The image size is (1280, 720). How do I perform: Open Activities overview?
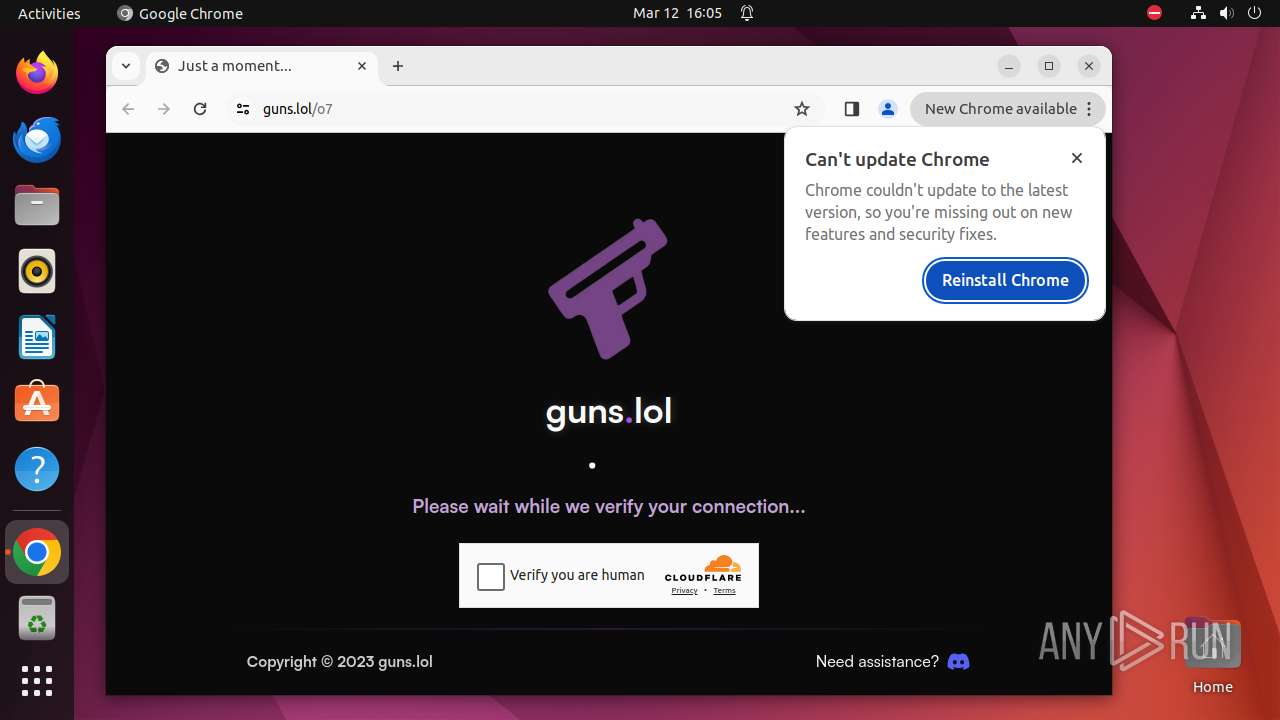49,13
